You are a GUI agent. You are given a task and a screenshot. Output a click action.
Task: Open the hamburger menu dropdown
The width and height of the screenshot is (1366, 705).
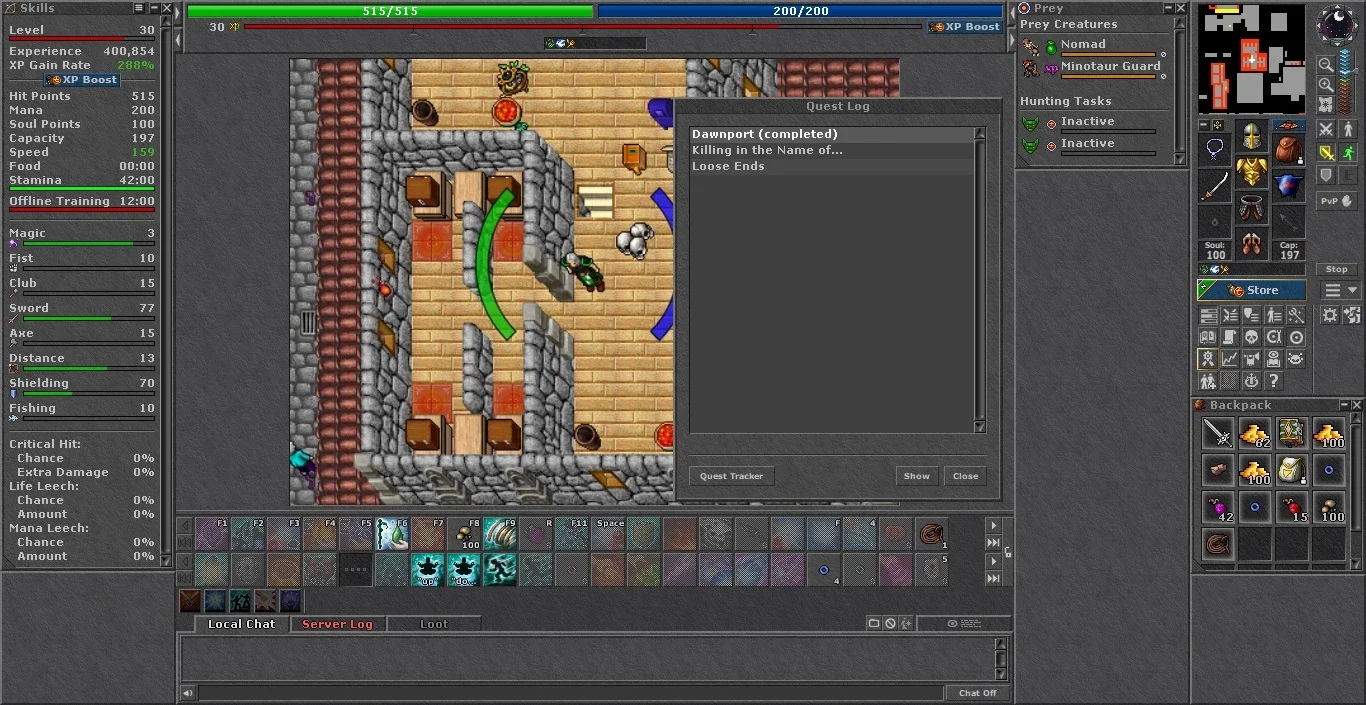(1342, 290)
